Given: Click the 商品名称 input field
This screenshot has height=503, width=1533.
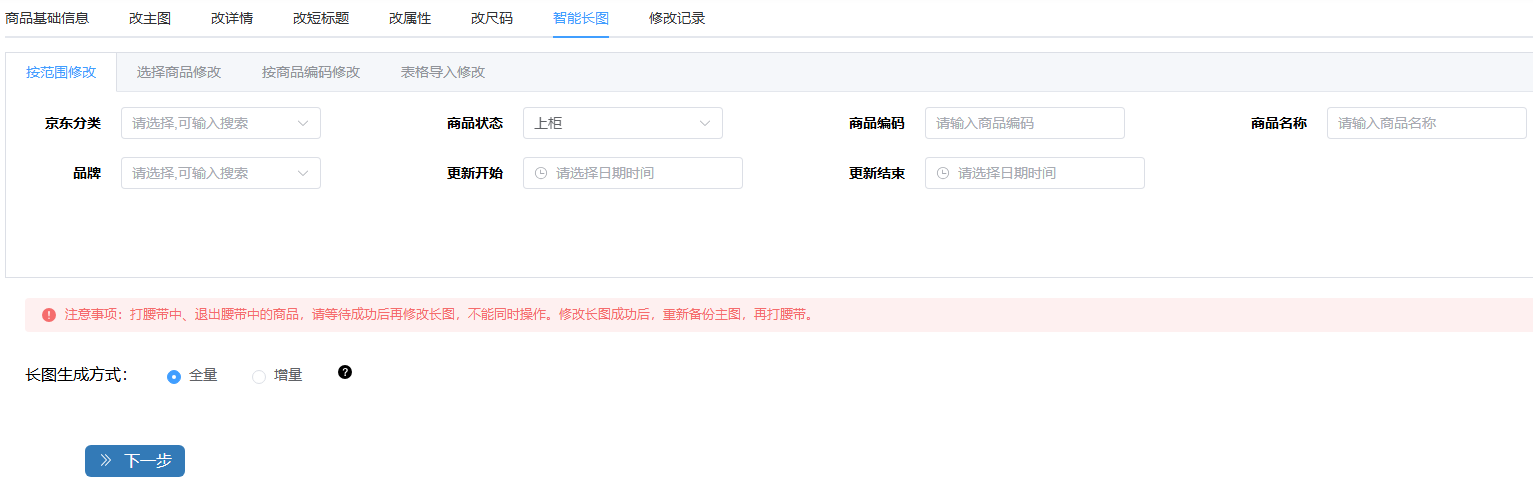Looking at the screenshot, I should point(1426,123).
